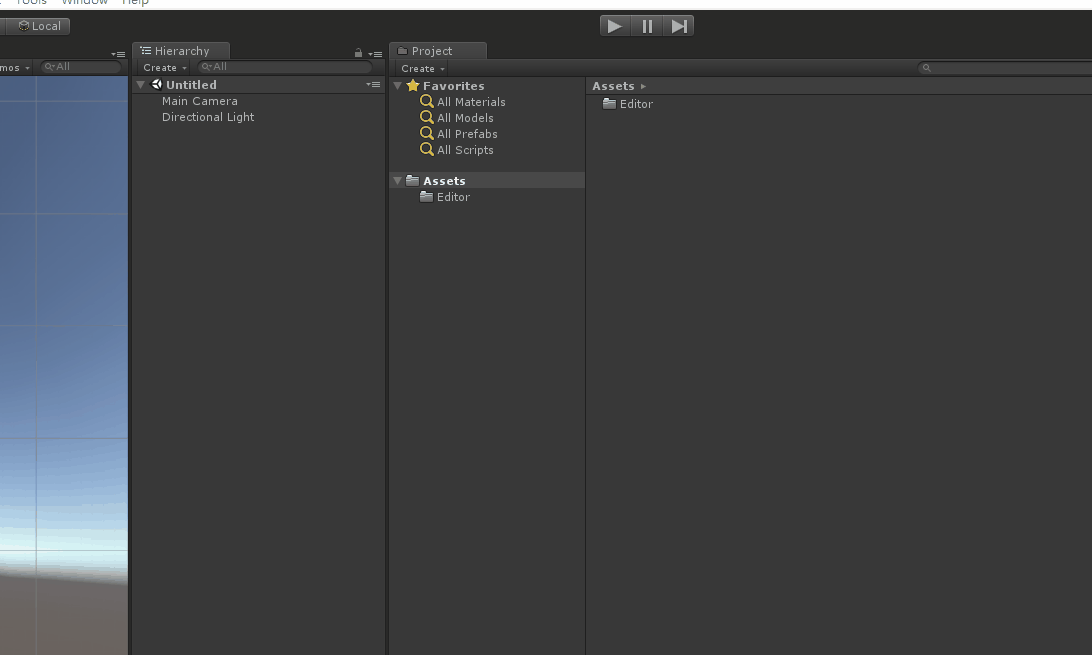1092x655 pixels.
Task: Open the Gizmos dropdown arrow in Scene view
Action: 27,68
